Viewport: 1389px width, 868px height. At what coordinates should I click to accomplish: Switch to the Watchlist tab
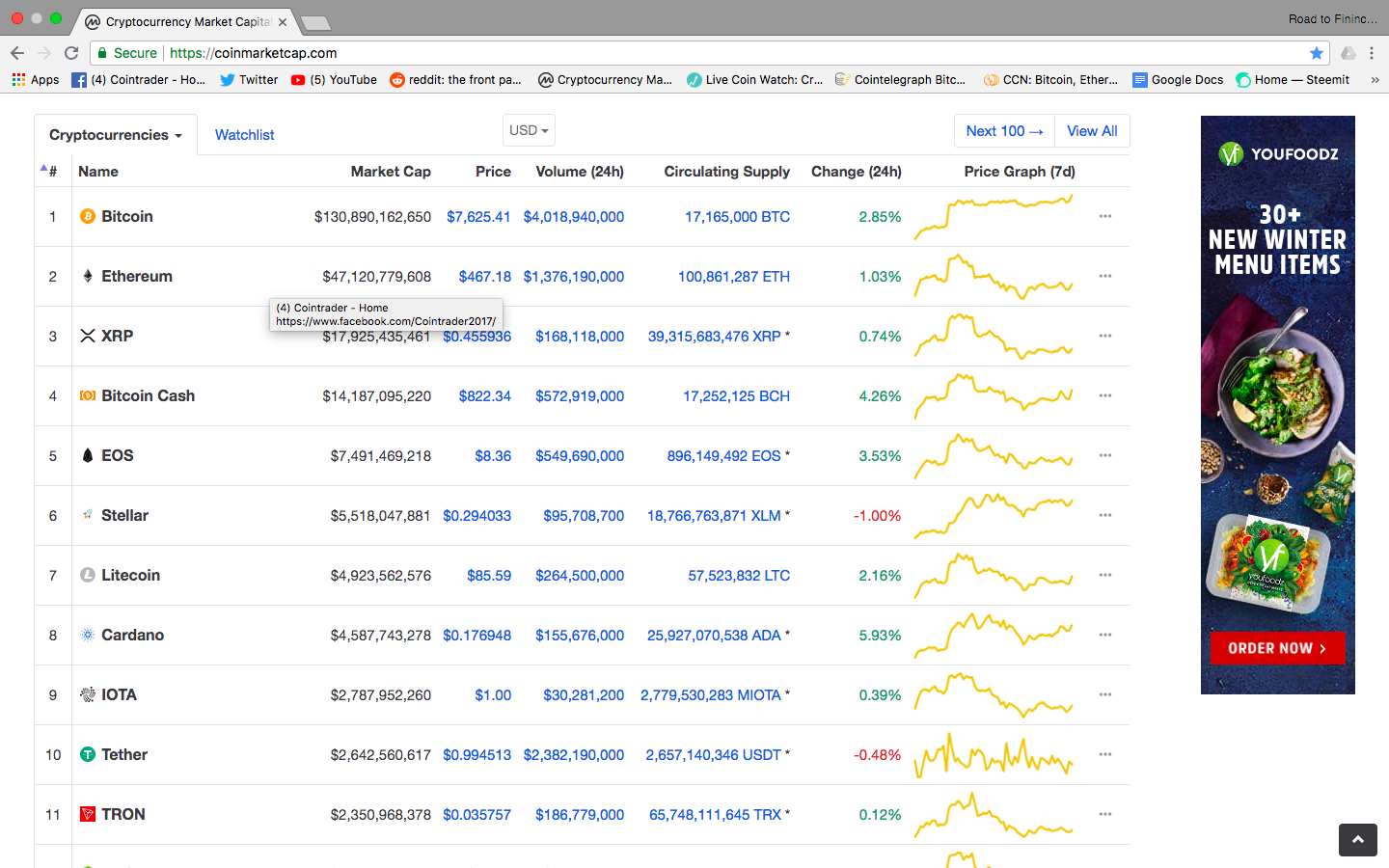point(244,135)
